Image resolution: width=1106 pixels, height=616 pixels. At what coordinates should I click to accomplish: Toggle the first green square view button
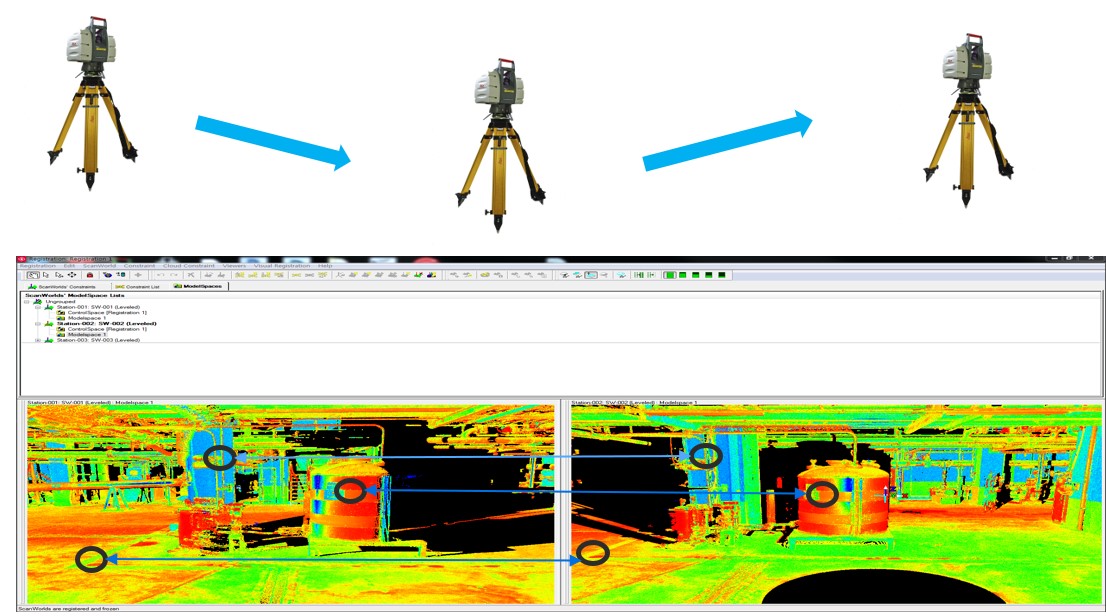670,274
